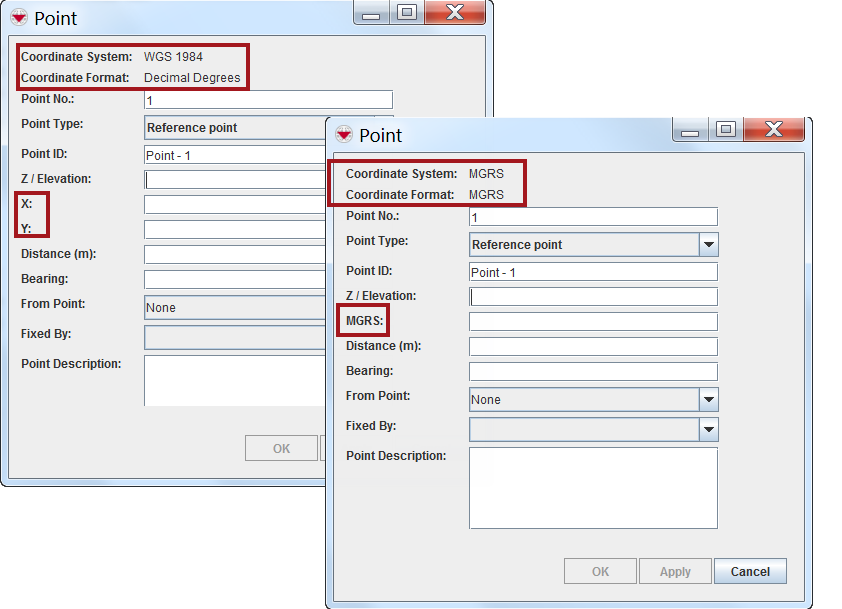Expand the From Point dropdown in MGRS dialog
The height and width of the screenshot is (609, 842).
(708, 400)
